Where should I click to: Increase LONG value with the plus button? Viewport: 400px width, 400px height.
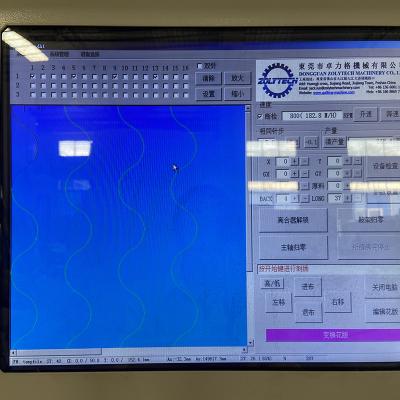tap(348, 198)
